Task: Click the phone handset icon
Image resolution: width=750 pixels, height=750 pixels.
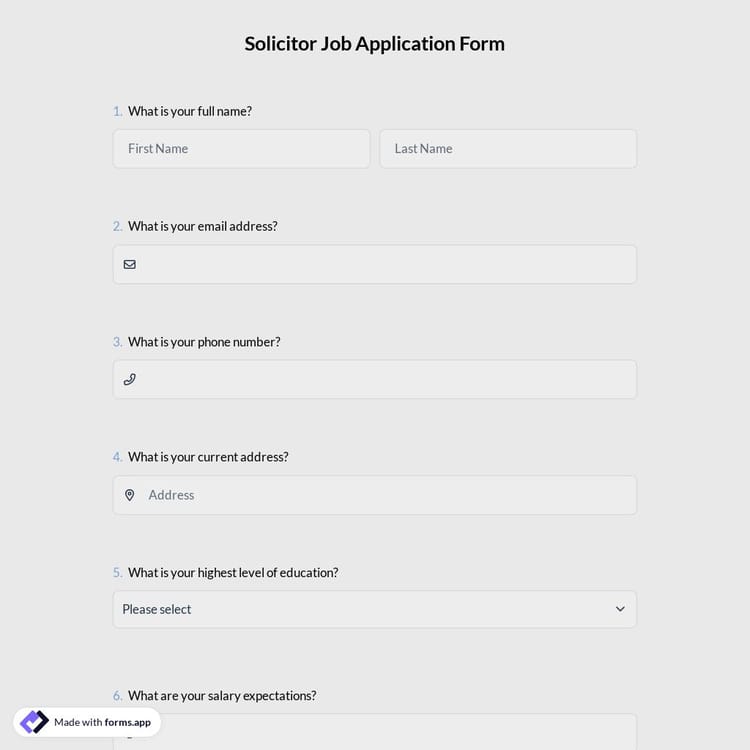Action: (x=130, y=379)
